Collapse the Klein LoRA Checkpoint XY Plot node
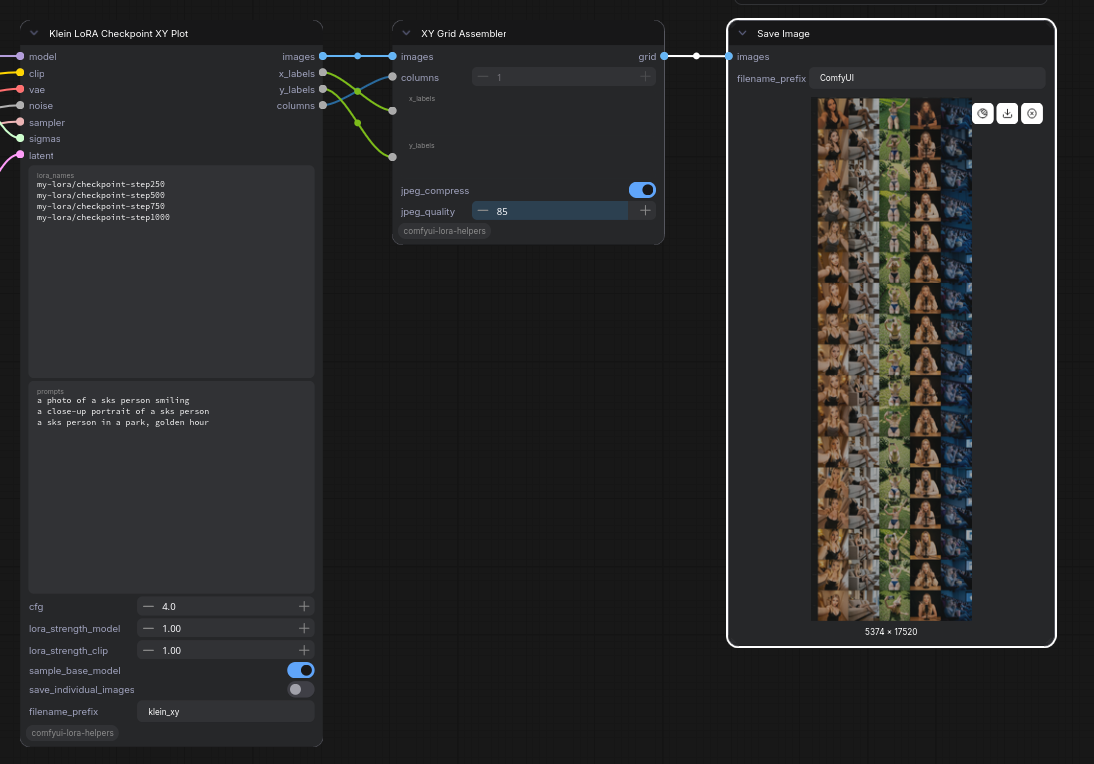Image resolution: width=1094 pixels, height=764 pixels. coord(33,33)
